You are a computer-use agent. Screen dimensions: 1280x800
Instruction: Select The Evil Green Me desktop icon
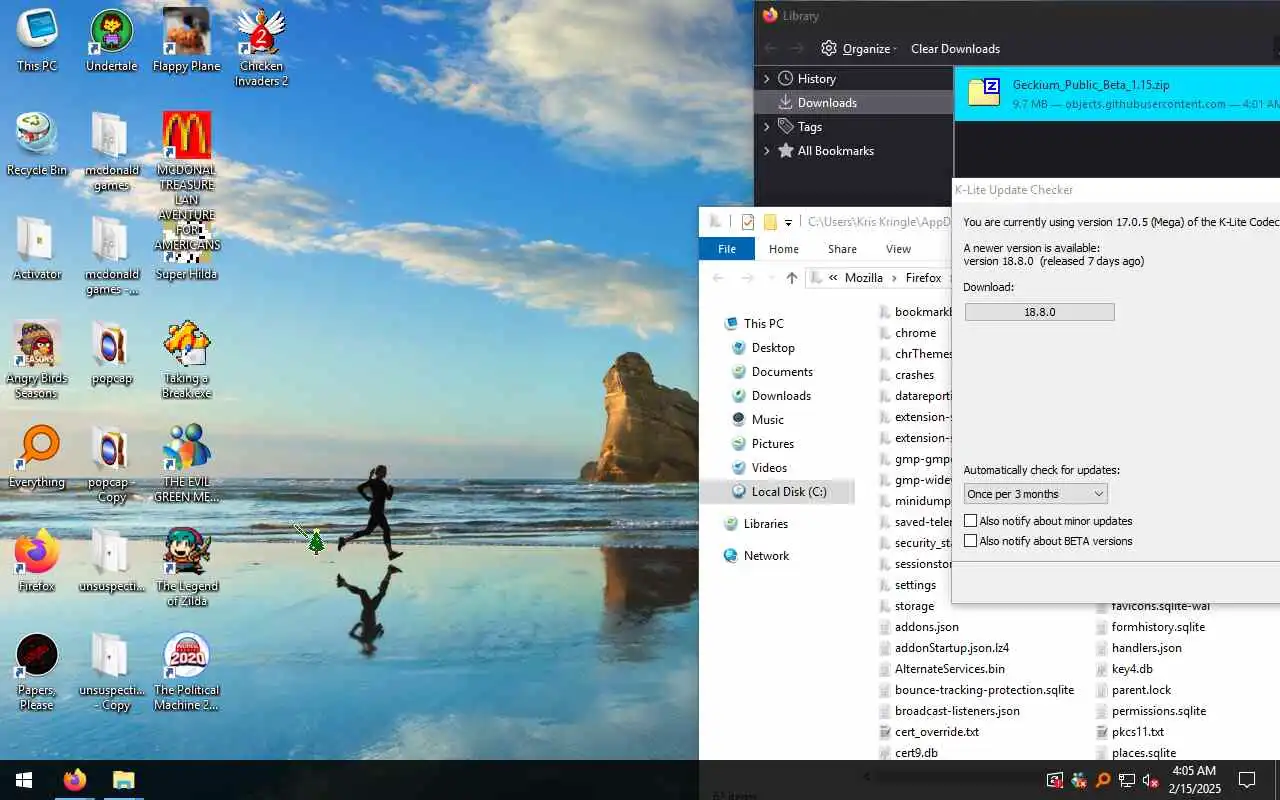pyautogui.click(x=186, y=464)
